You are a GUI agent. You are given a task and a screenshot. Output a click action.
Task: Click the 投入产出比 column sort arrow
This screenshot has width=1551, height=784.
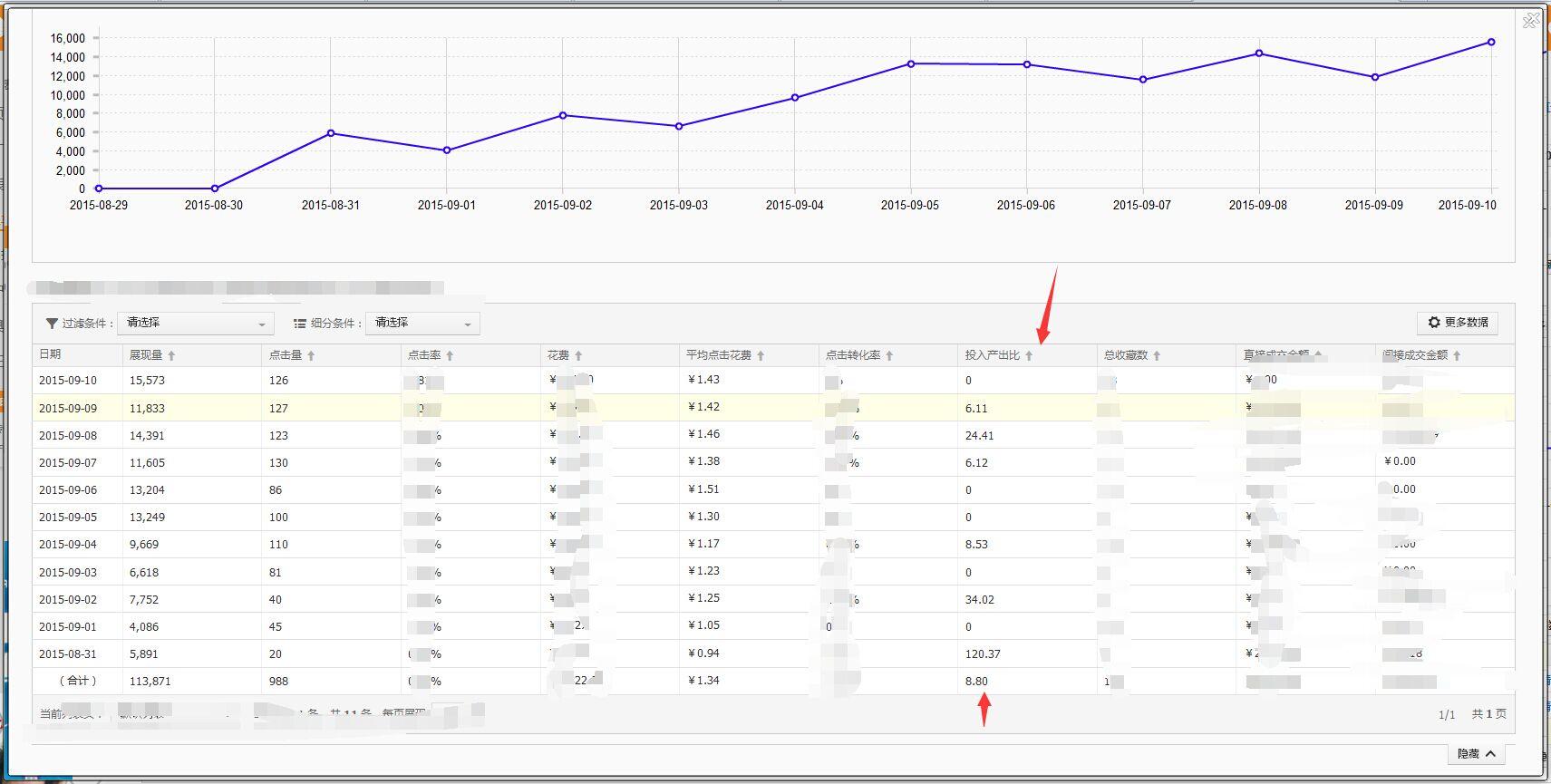pyautogui.click(x=1029, y=355)
